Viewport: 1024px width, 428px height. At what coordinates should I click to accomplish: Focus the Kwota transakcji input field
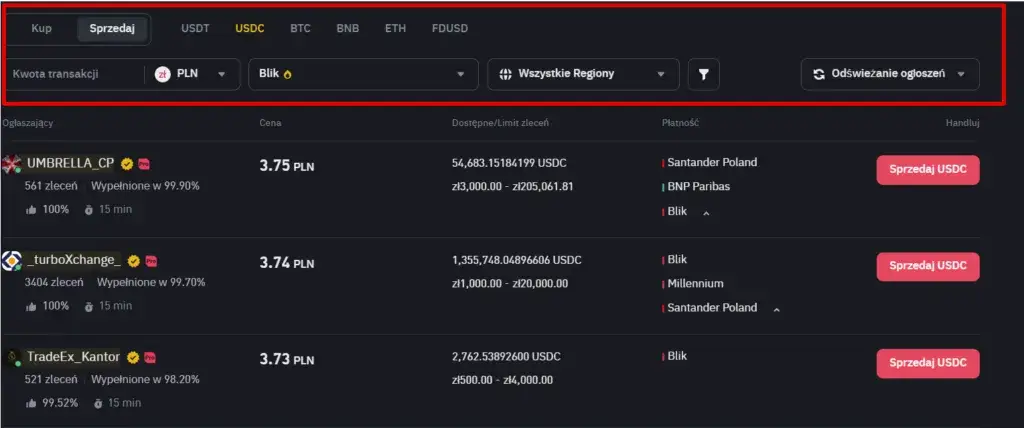[x=73, y=74]
